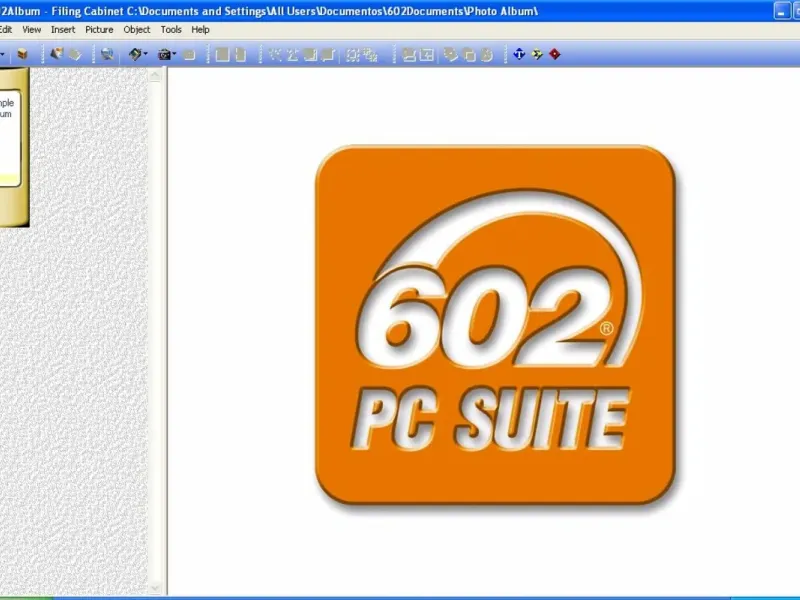Click the brown filing cabinet box icon
This screenshot has height=600, width=800.
(22, 54)
